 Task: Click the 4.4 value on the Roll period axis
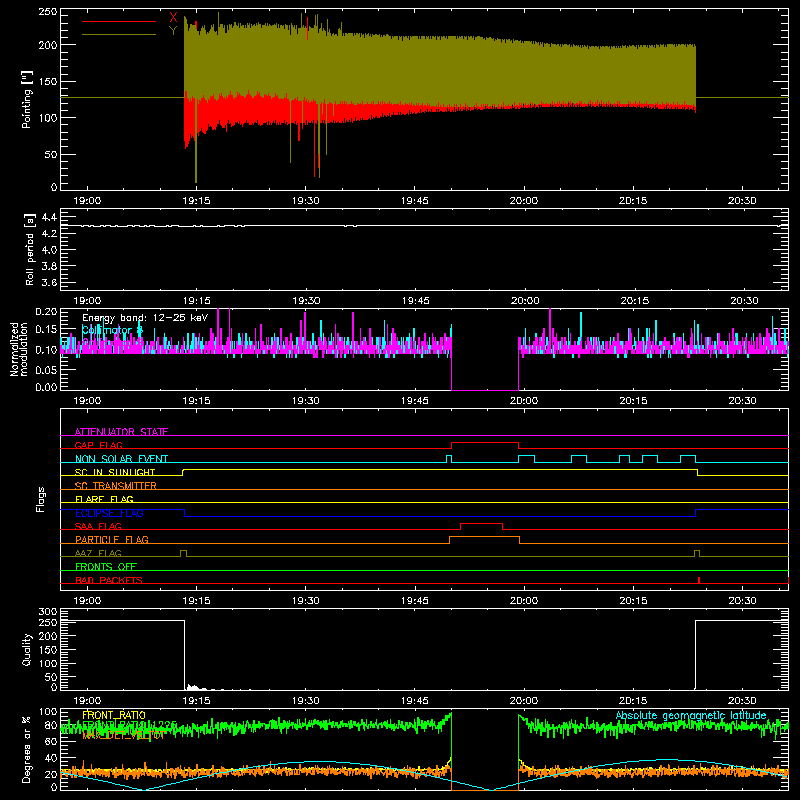49,217
